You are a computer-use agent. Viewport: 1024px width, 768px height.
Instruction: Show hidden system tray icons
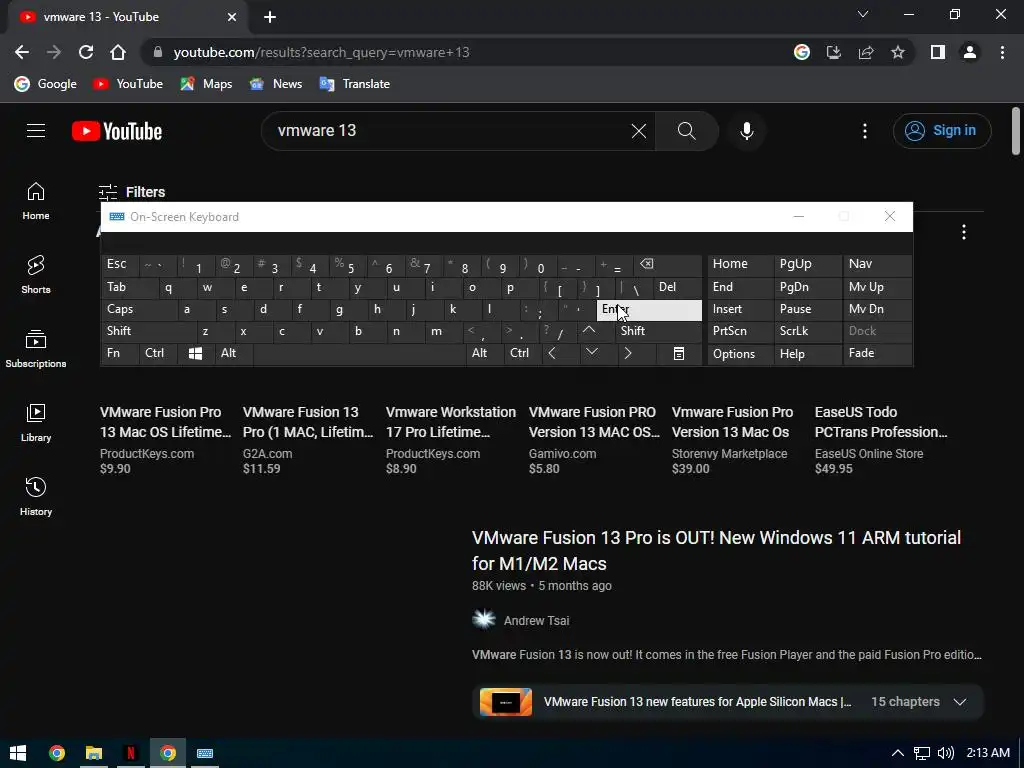898,753
